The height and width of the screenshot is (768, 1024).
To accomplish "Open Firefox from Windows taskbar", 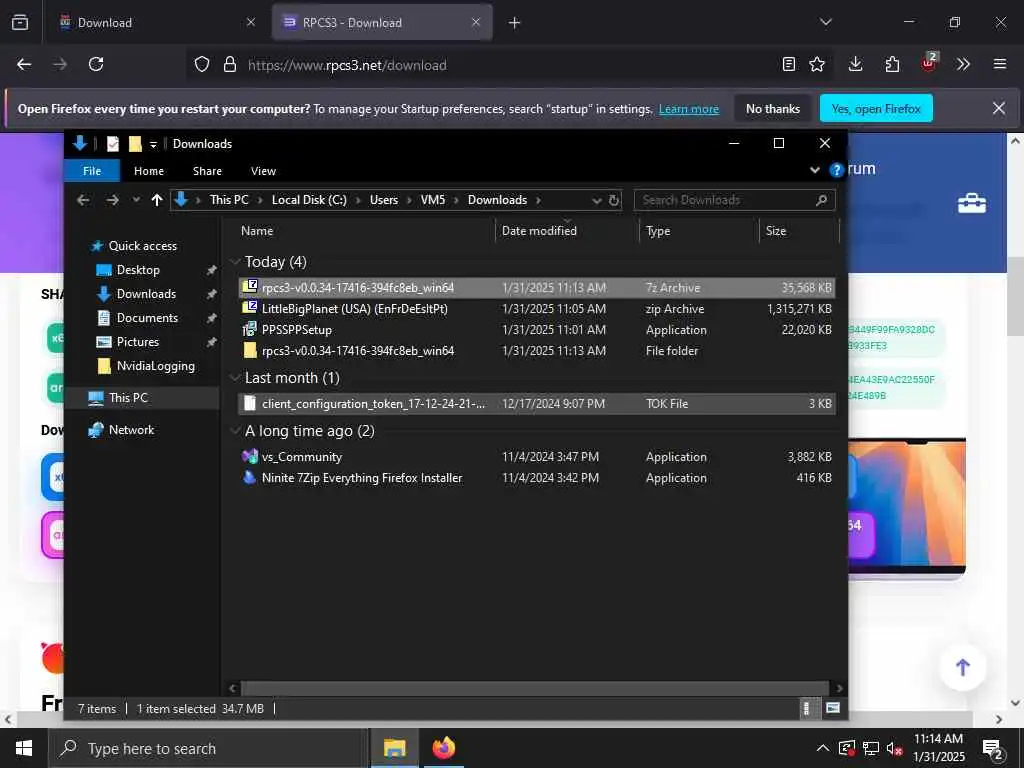I will point(444,748).
